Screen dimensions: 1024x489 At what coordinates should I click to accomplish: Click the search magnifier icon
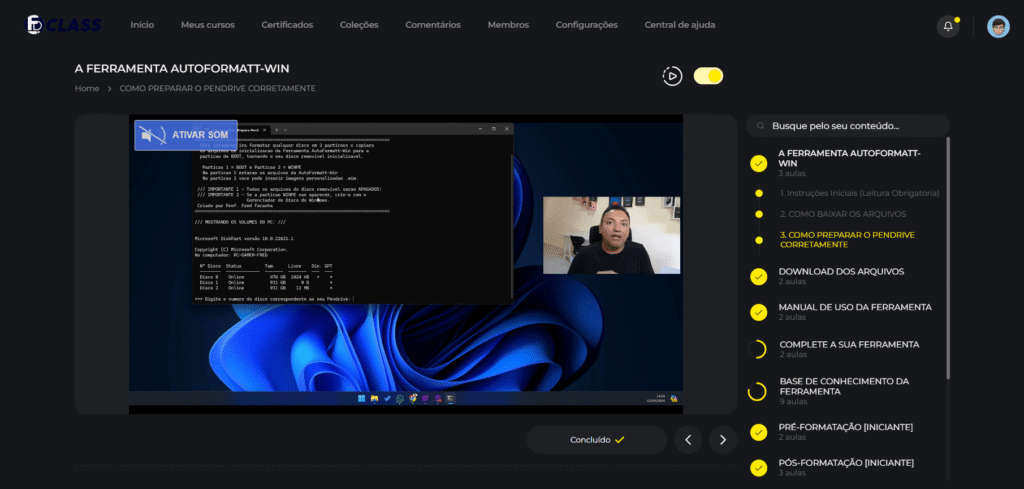760,126
